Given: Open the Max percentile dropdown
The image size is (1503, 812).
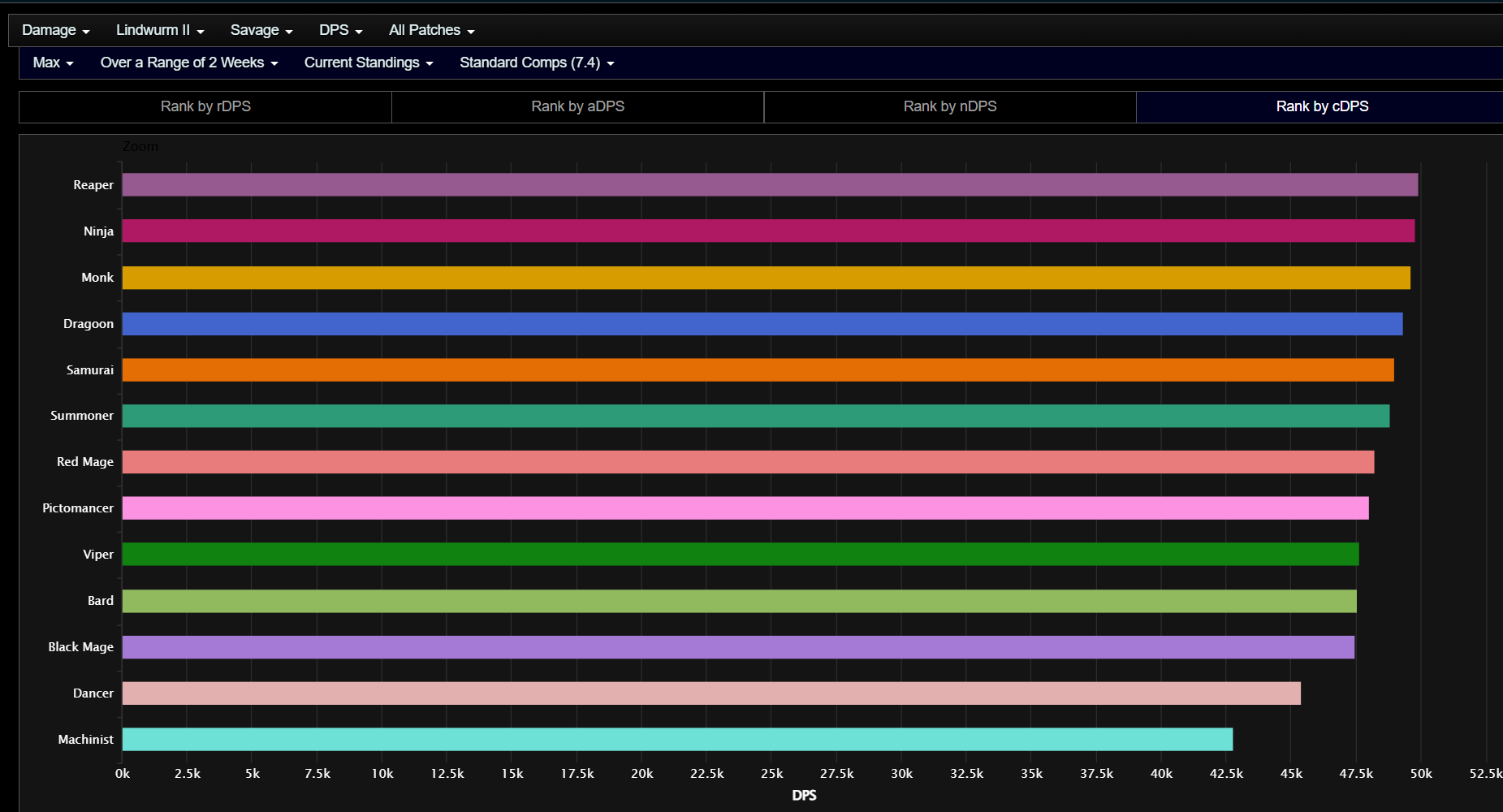Looking at the screenshot, I should [54, 63].
